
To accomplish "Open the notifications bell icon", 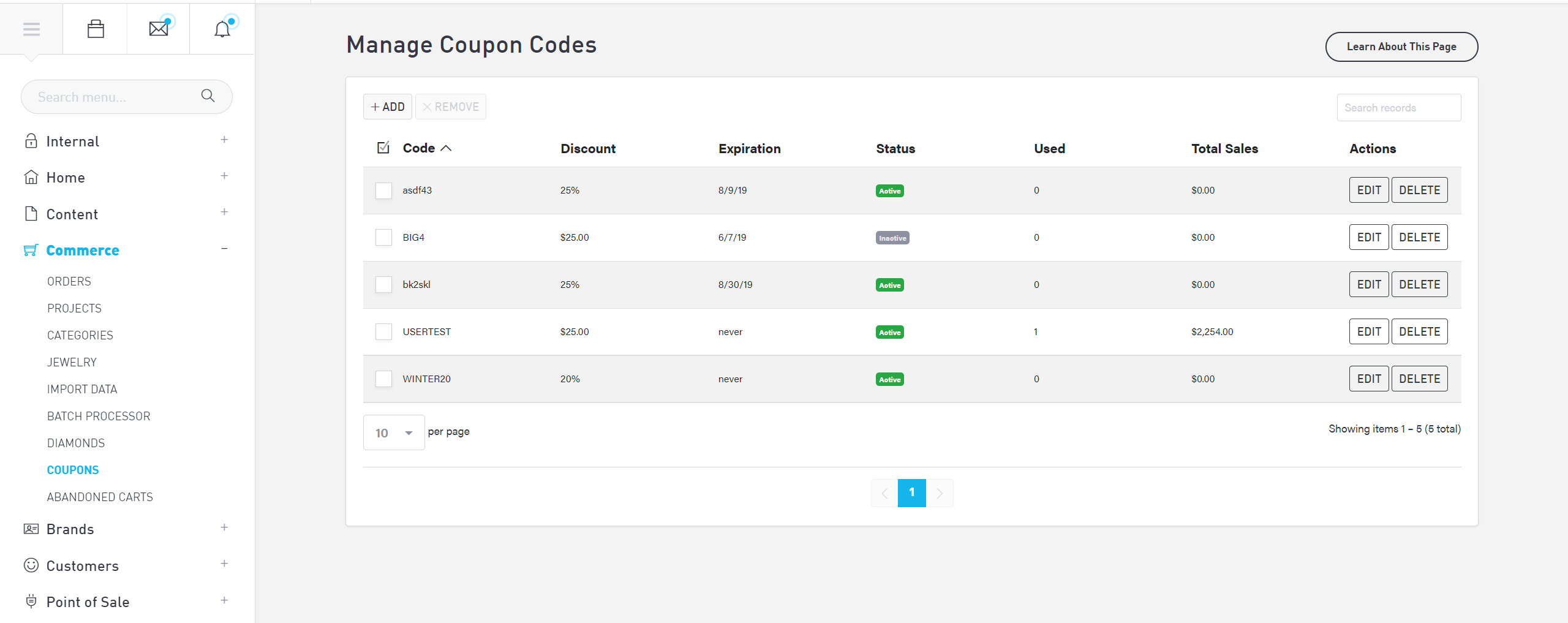I will [x=222, y=29].
